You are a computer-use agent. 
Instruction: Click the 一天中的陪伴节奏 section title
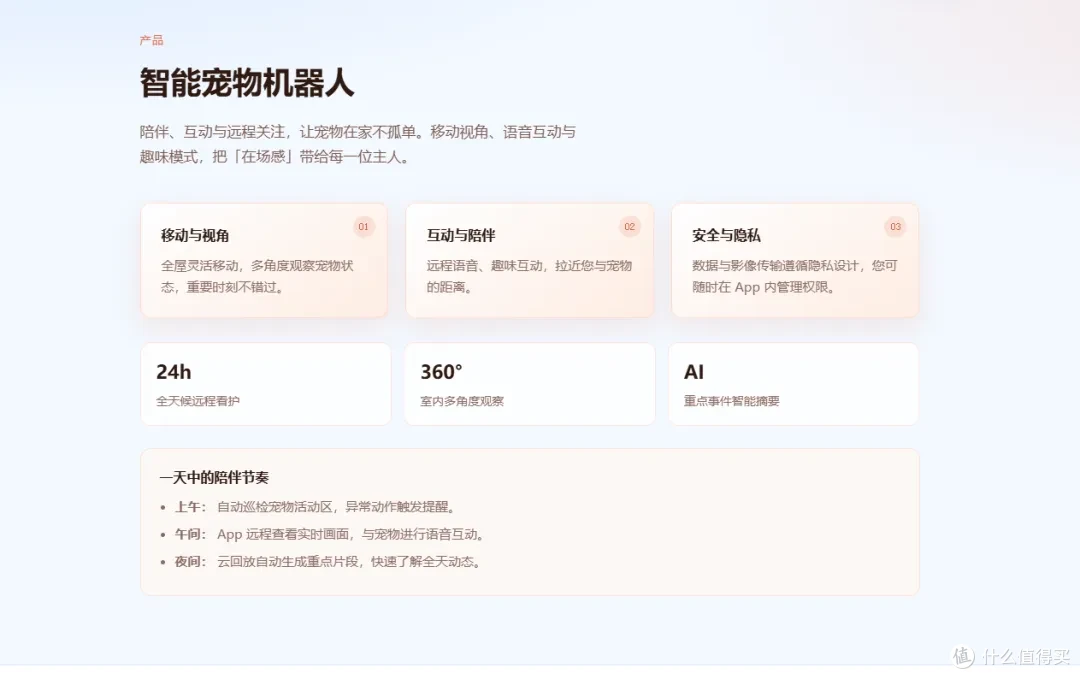click(x=214, y=477)
